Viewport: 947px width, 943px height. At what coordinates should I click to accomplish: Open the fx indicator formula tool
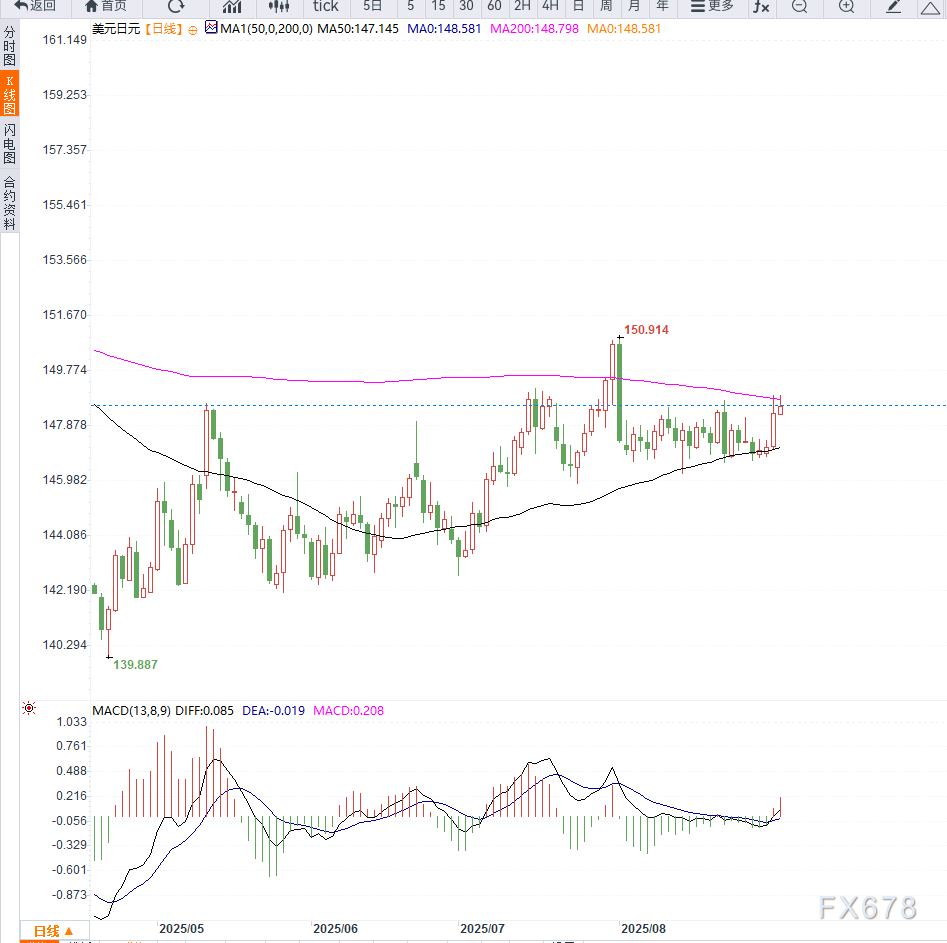tap(761, 6)
